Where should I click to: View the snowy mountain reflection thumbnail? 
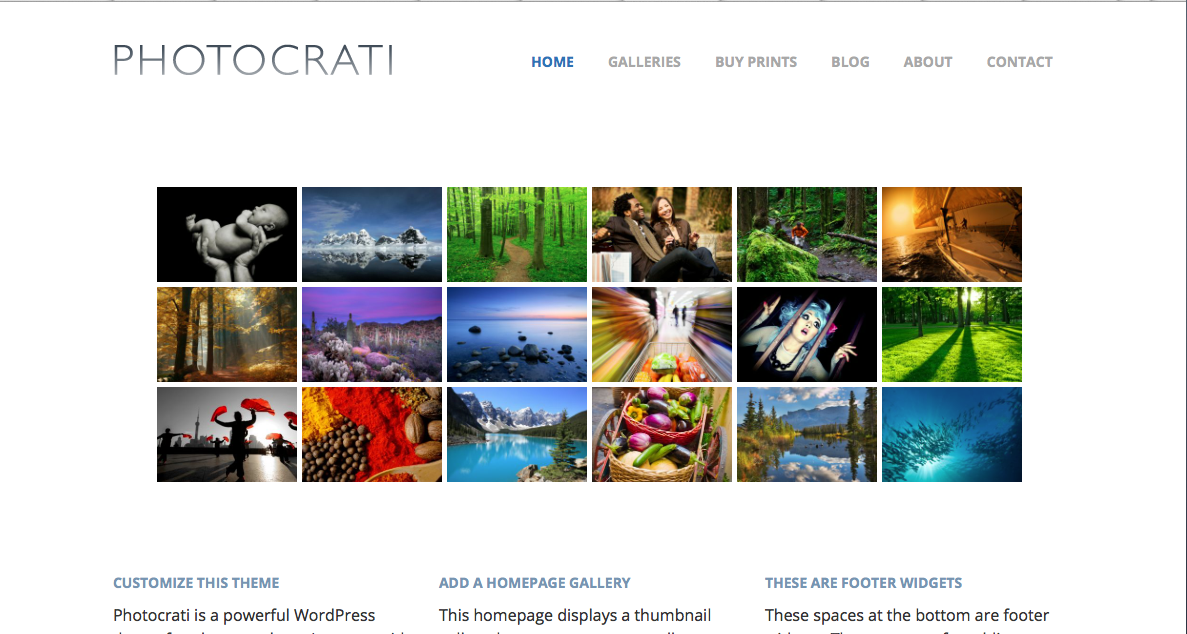(372, 235)
